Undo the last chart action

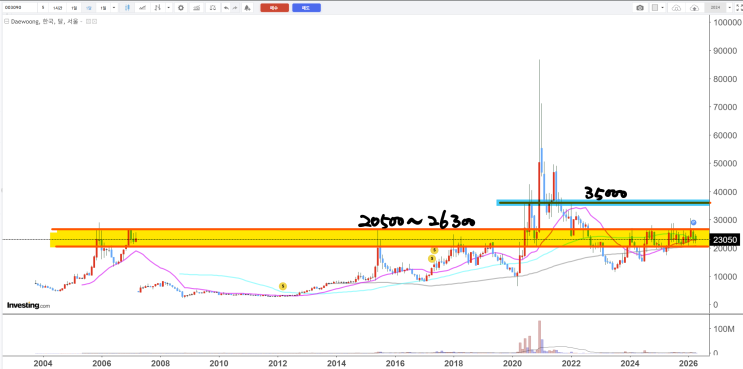click(226, 8)
